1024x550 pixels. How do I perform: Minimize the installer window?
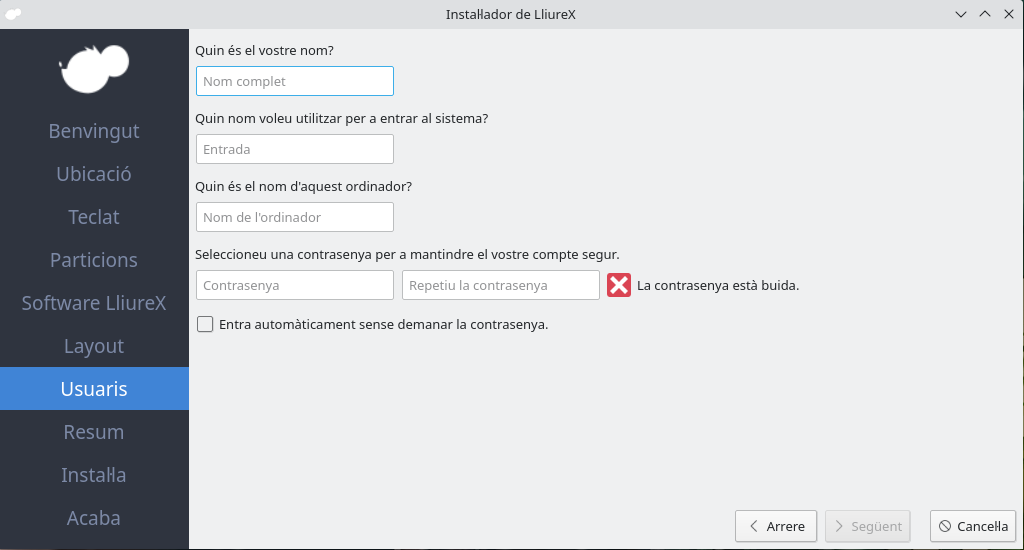coord(961,14)
